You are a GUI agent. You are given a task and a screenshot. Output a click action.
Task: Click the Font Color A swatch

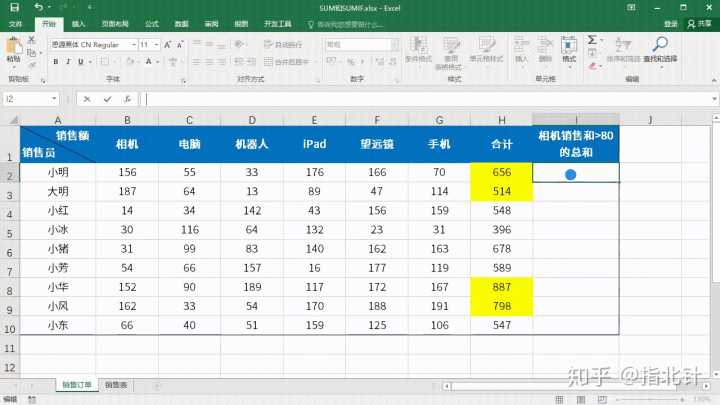(x=149, y=62)
